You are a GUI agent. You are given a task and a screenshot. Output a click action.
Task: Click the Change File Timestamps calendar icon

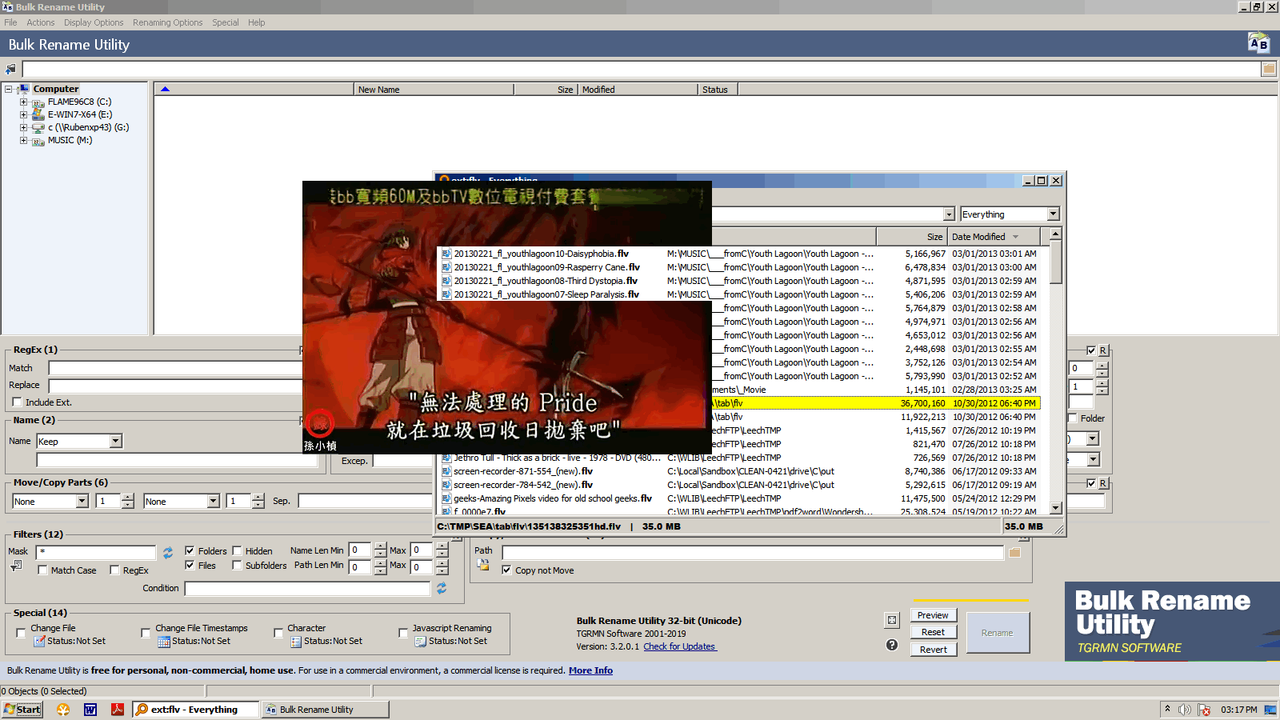(x=165, y=641)
